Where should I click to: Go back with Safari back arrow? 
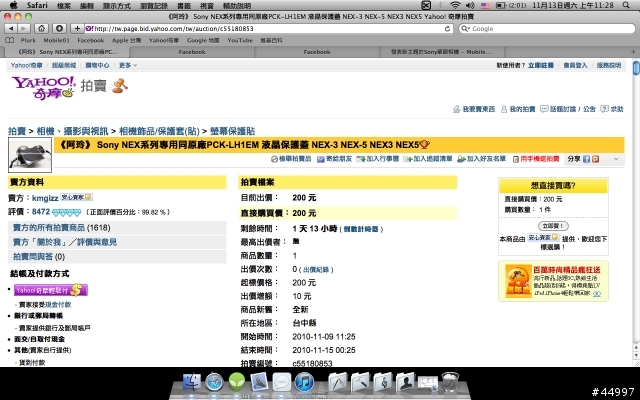point(11,29)
